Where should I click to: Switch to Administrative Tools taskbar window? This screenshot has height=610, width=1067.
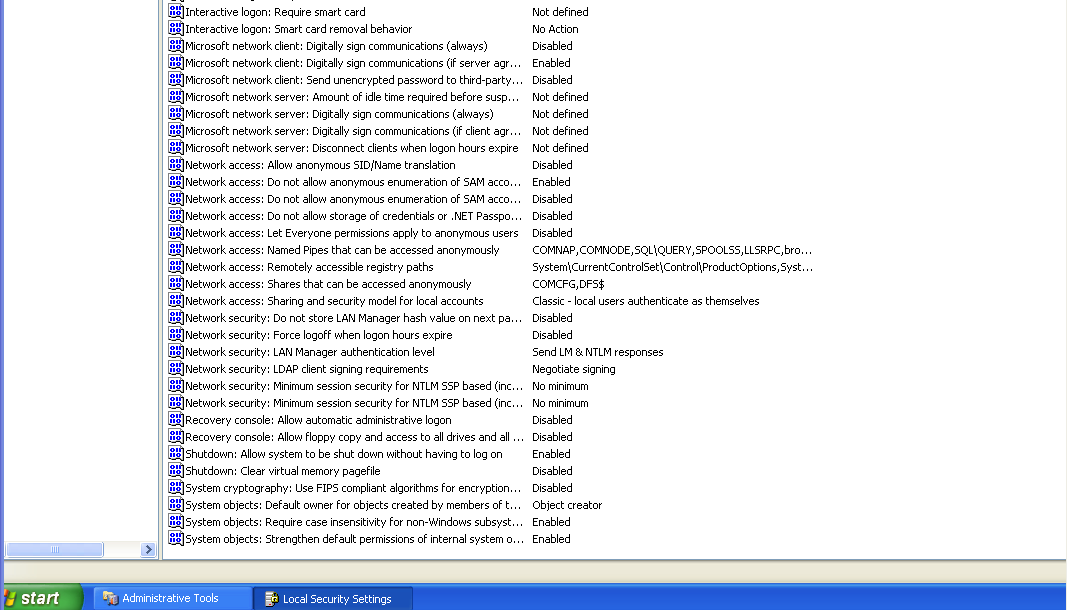171,598
